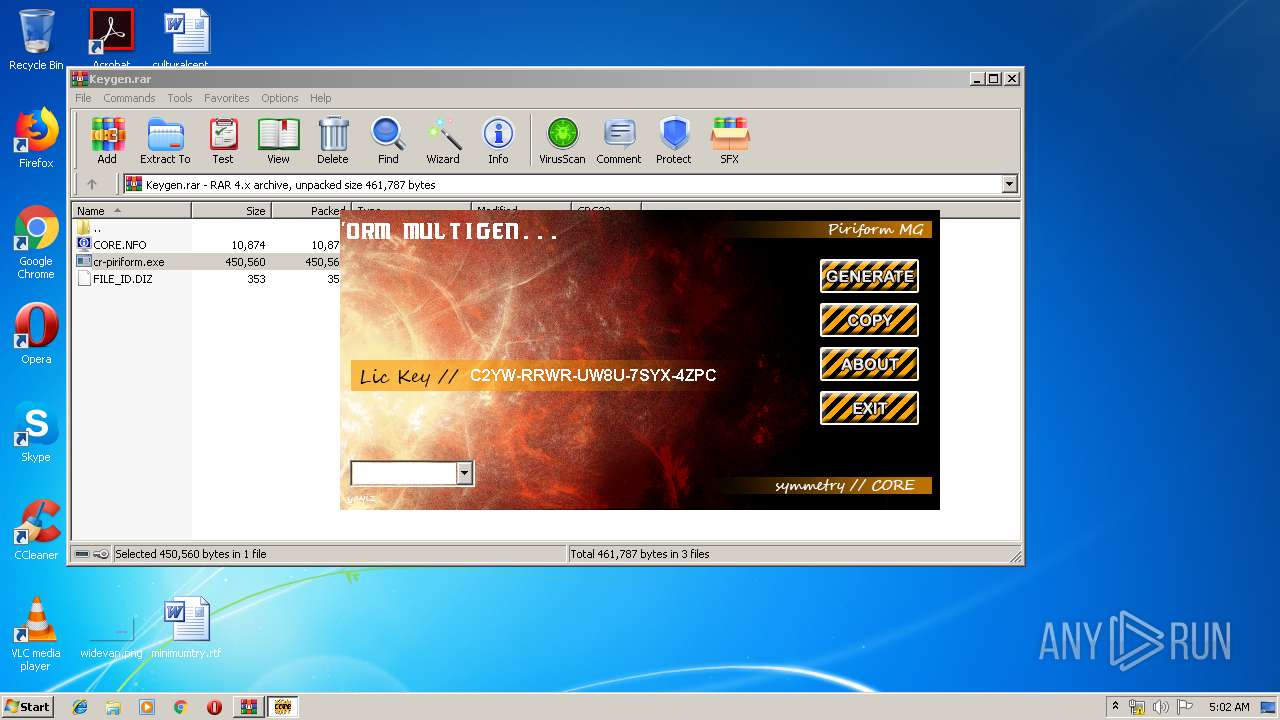Click the SFX toolbar icon
Screen dimensions: 1280x720
point(730,140)
